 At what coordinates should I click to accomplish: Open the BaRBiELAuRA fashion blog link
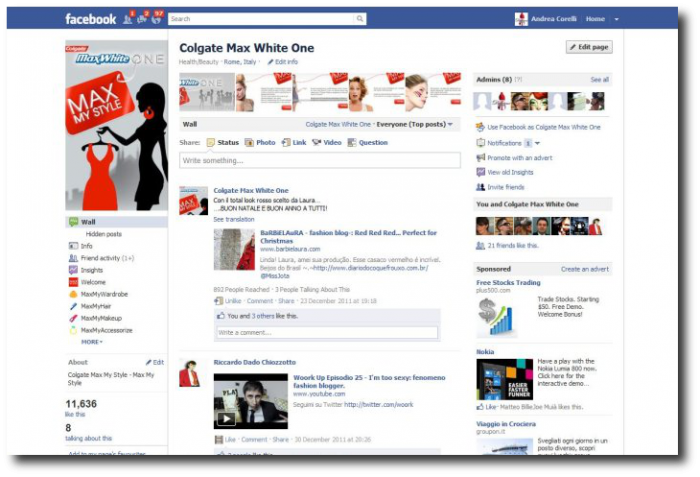click(349, 237)
